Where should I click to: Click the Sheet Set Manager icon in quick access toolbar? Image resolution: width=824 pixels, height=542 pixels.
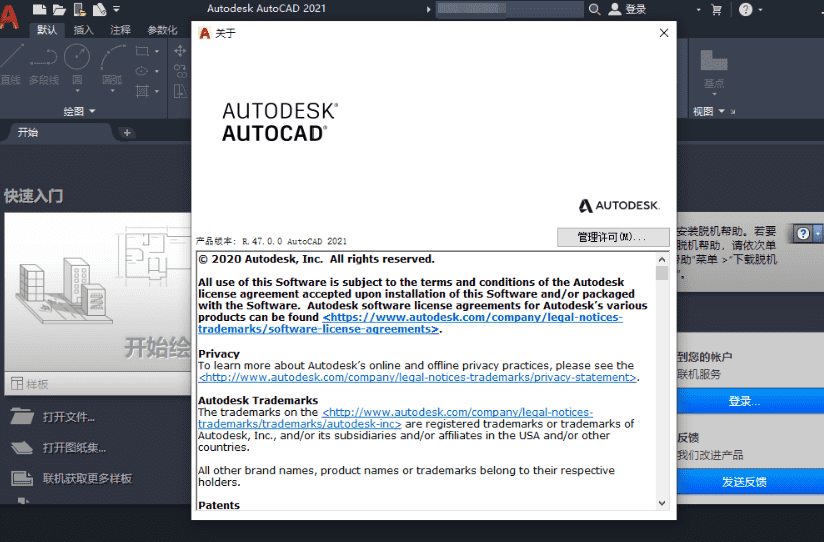point(99,9)
